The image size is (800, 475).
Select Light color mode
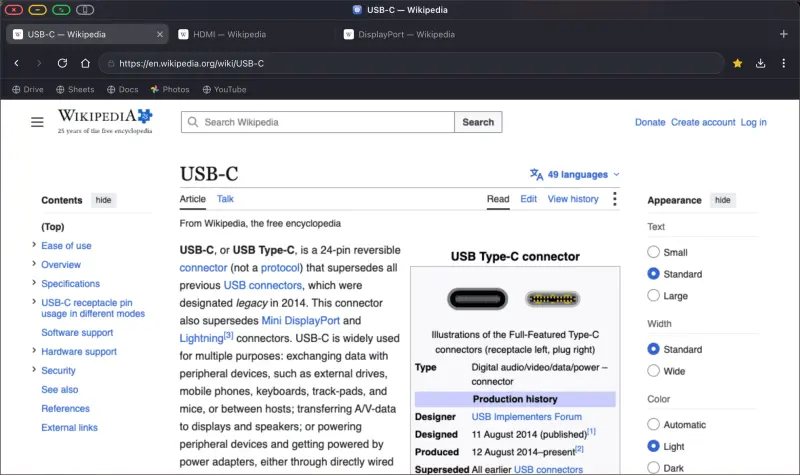(653, 446)
